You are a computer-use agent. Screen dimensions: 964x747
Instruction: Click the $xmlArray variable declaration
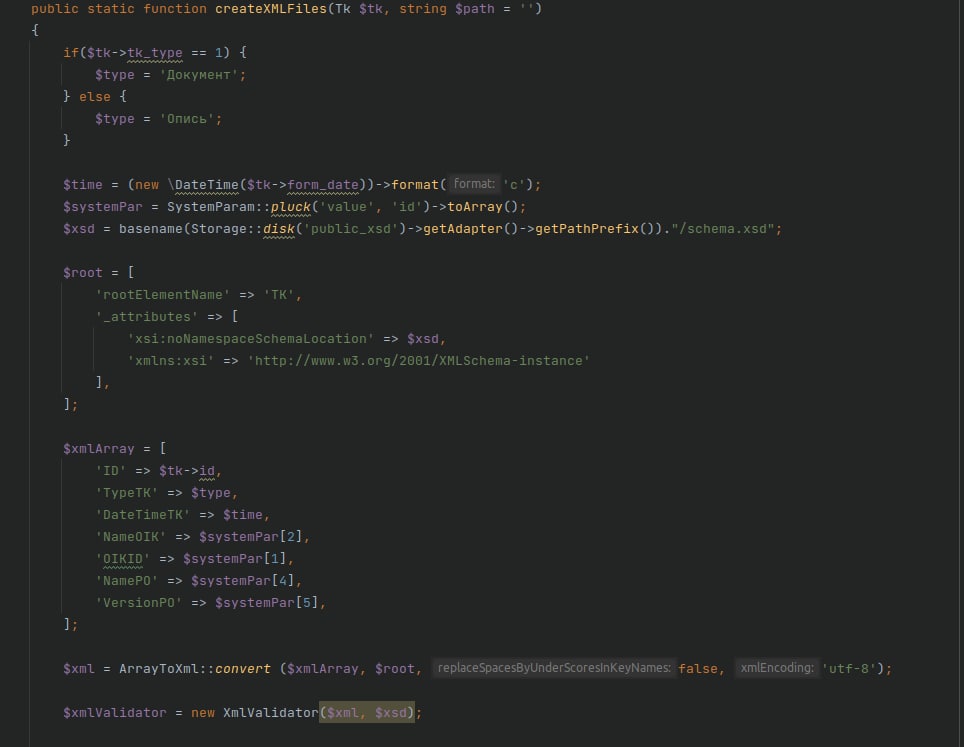[98, 449]
